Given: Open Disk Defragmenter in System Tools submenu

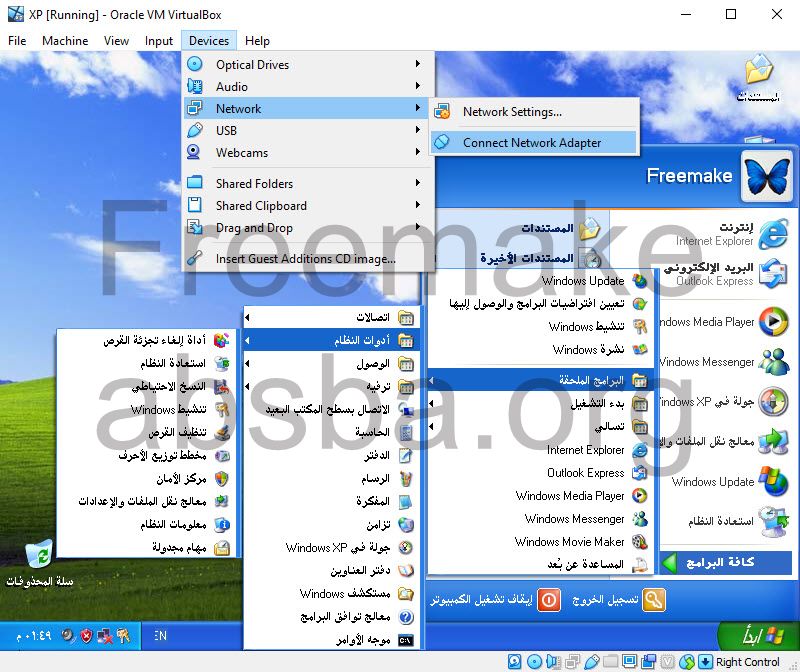Looking at the screenshot, I should (x=146, y=340).
